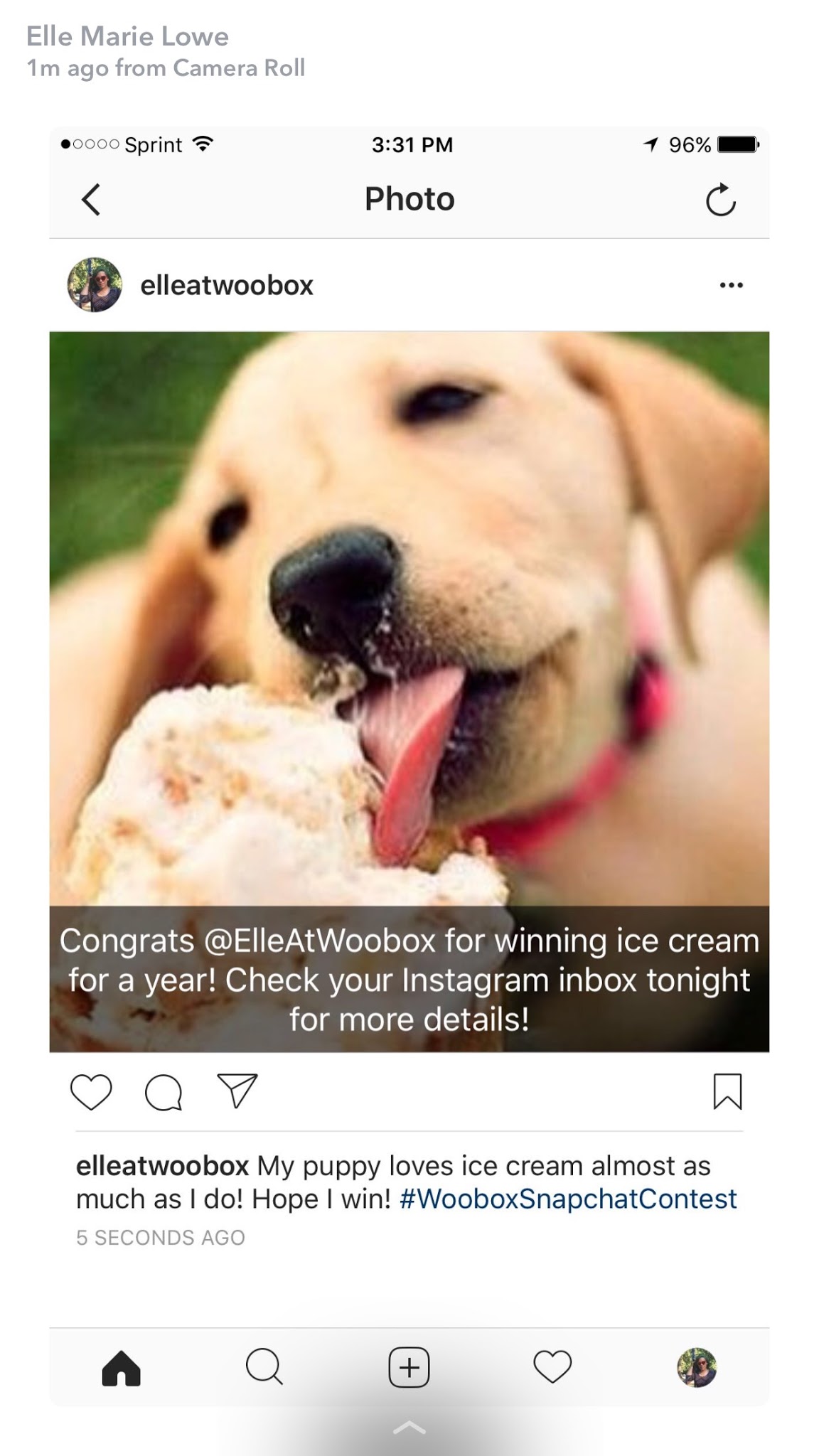Refresh the Photo page
Viewport: 819px width, 1456px height.
tap(720, 200)
